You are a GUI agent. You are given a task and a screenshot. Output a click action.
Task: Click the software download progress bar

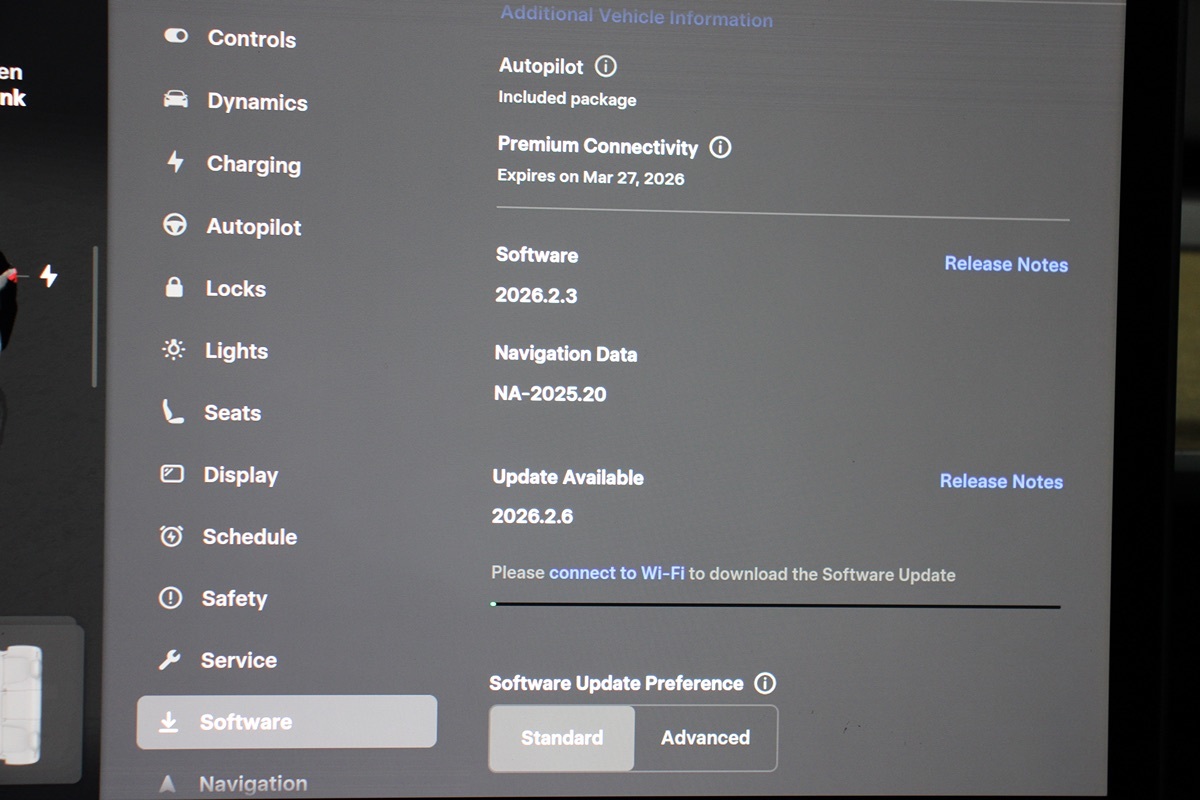[x=776, y=605]
